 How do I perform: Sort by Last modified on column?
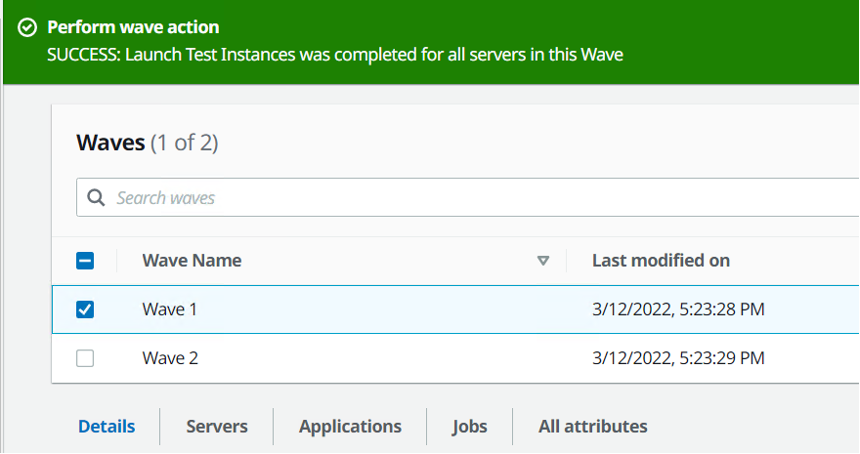pyautogui.click(x=660, y=261)
